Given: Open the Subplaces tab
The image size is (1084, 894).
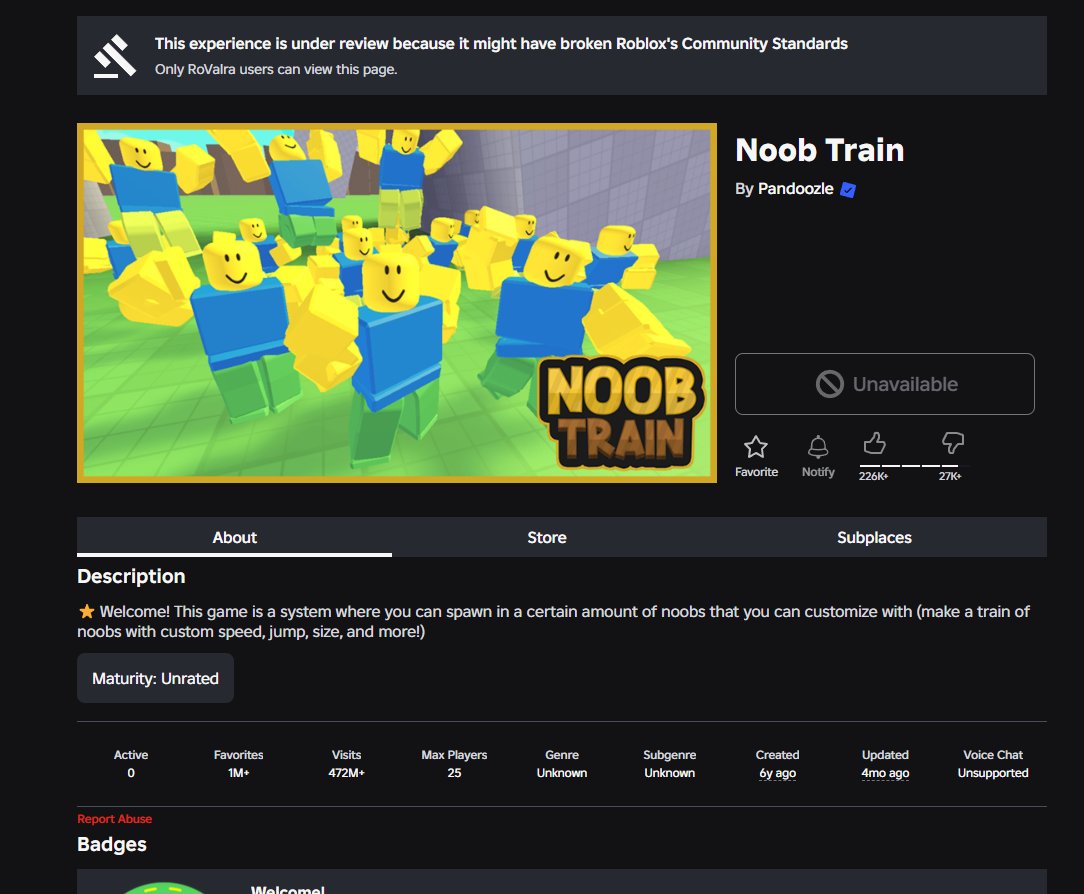Looking at the screenshot, I should tap(875, 537).
